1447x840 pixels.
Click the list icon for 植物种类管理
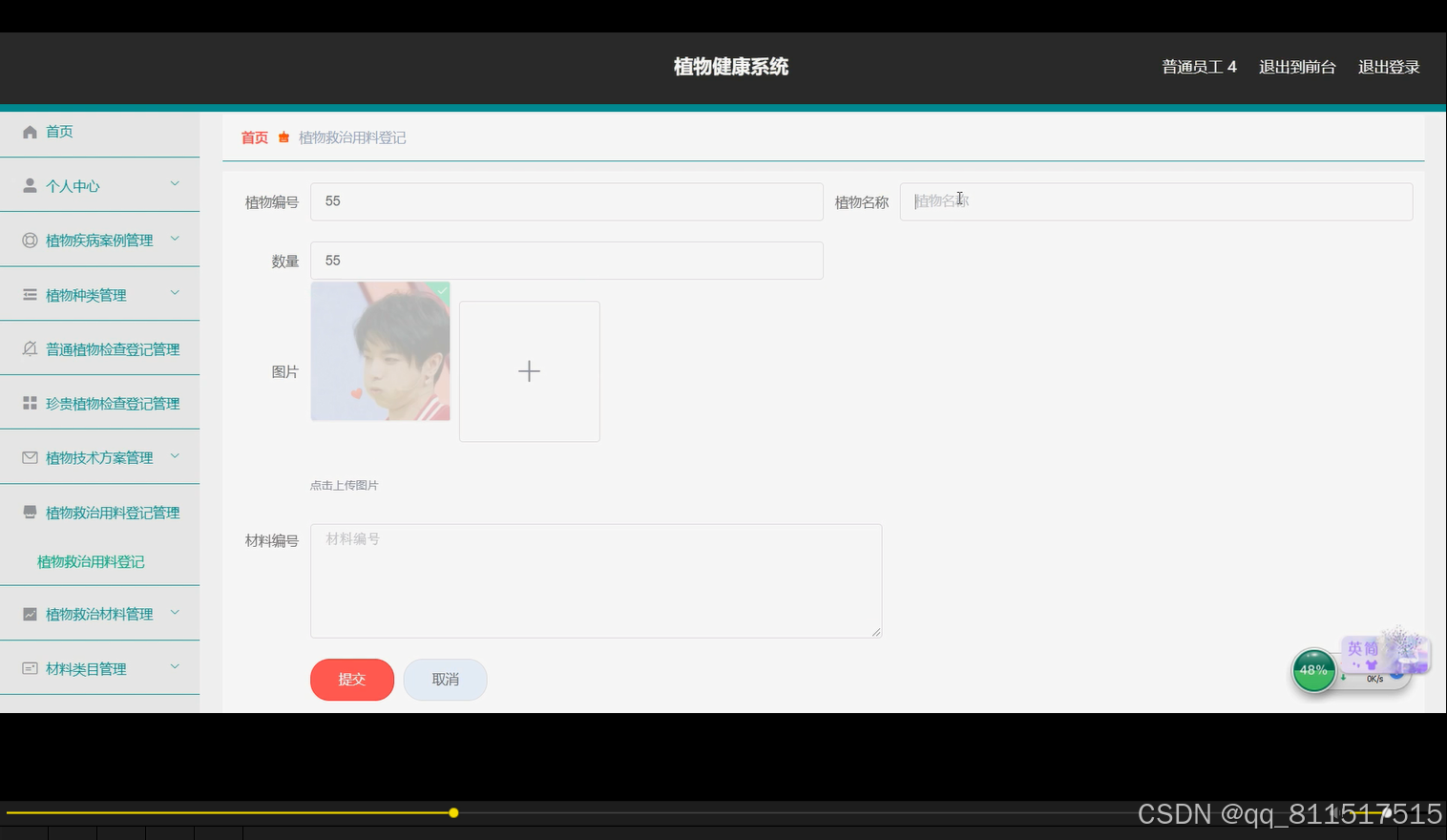[x=30, y=294]
